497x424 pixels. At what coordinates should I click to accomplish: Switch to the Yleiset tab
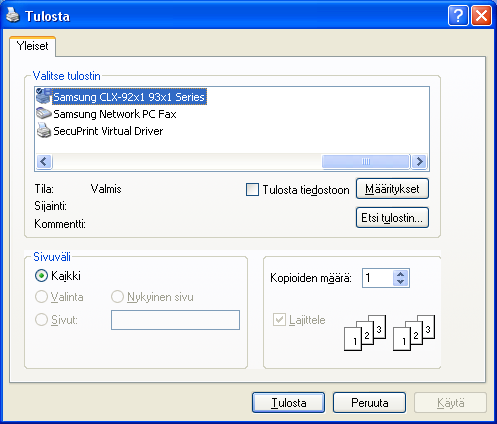click(x=33, y=46)
